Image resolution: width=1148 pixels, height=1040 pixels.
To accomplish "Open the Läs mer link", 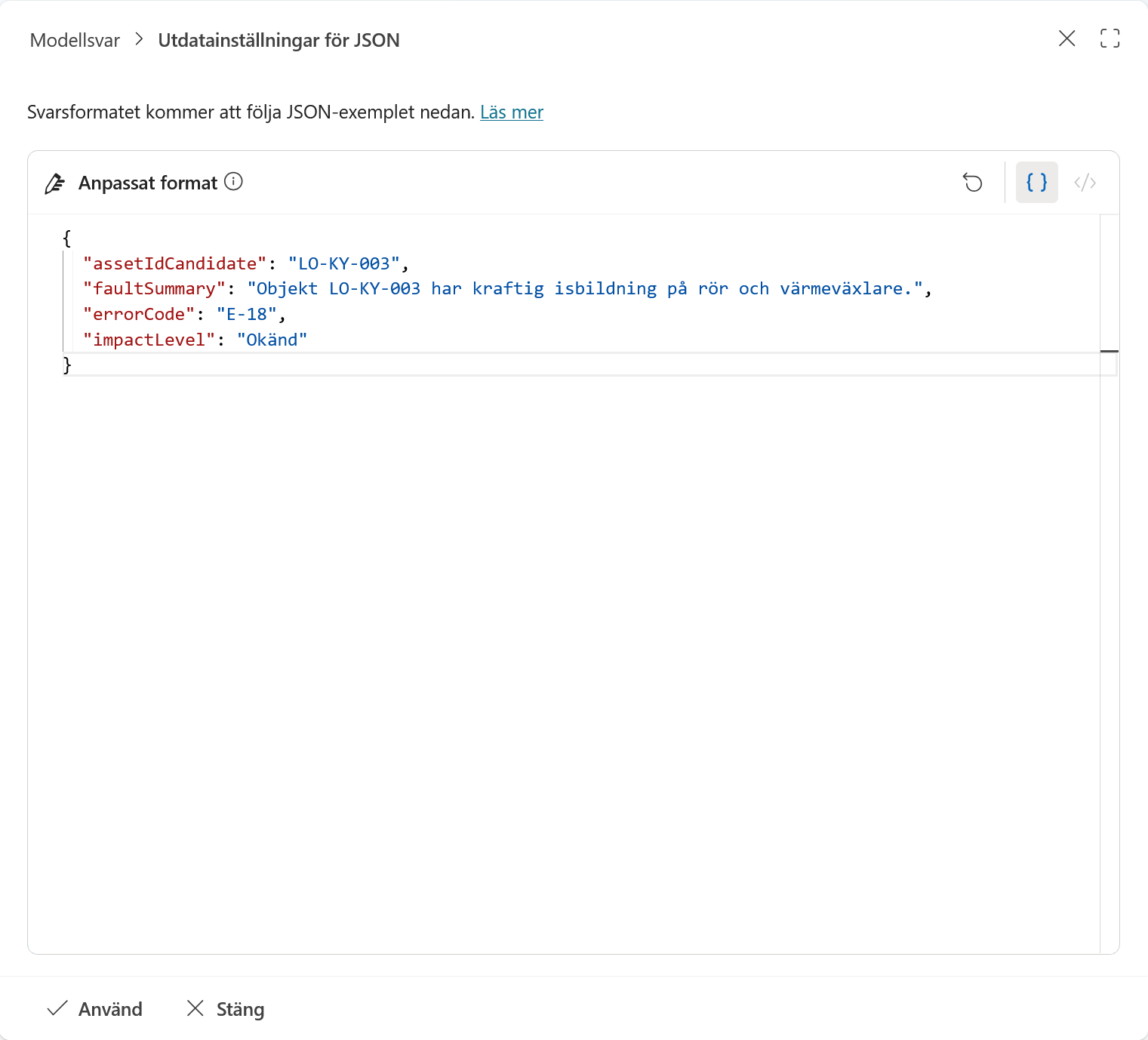I will click(512, 112).
